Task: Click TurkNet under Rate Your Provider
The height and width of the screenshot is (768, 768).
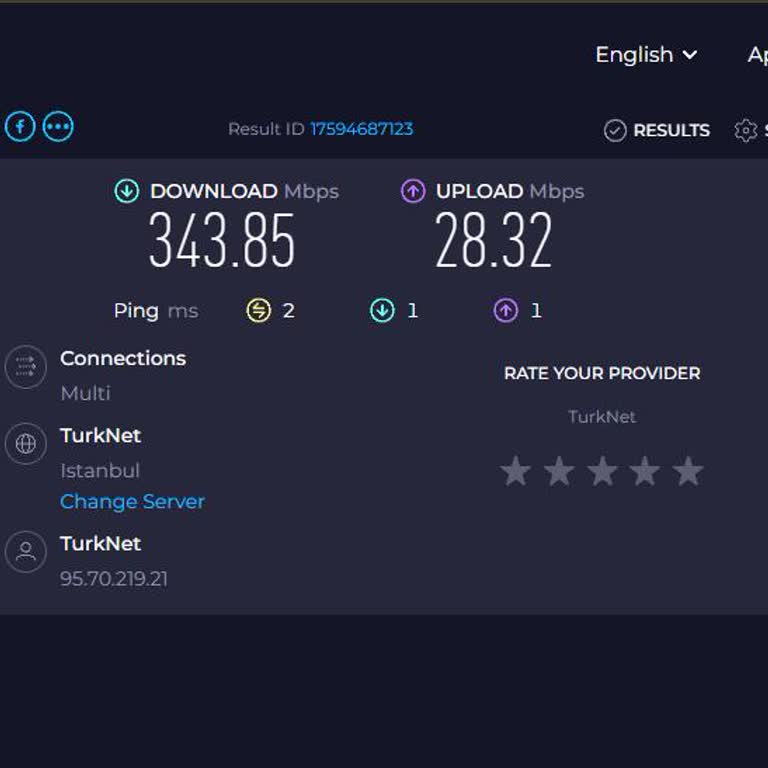Action: (602, 417)
